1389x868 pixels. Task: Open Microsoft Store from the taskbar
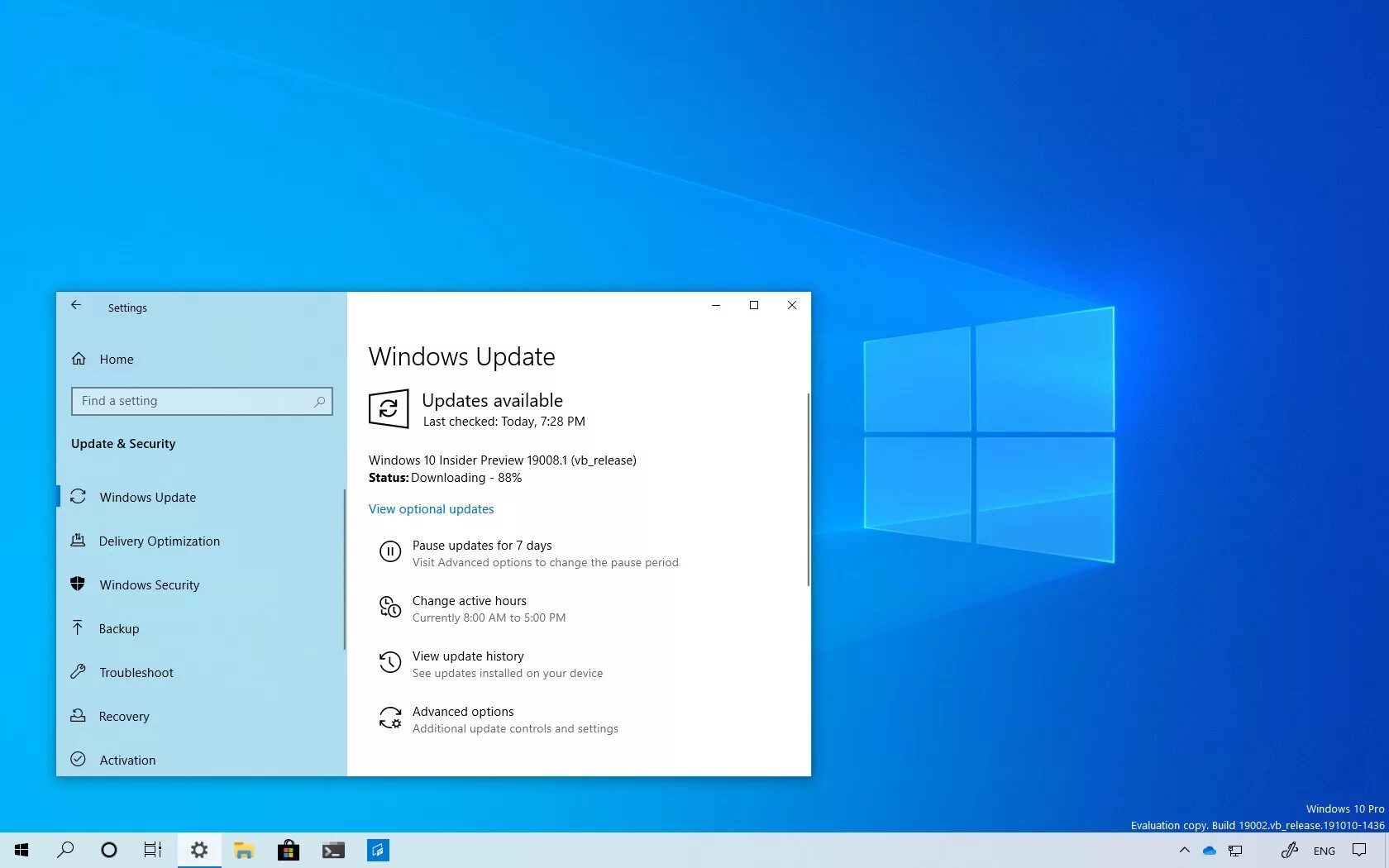tap(289, 850)
